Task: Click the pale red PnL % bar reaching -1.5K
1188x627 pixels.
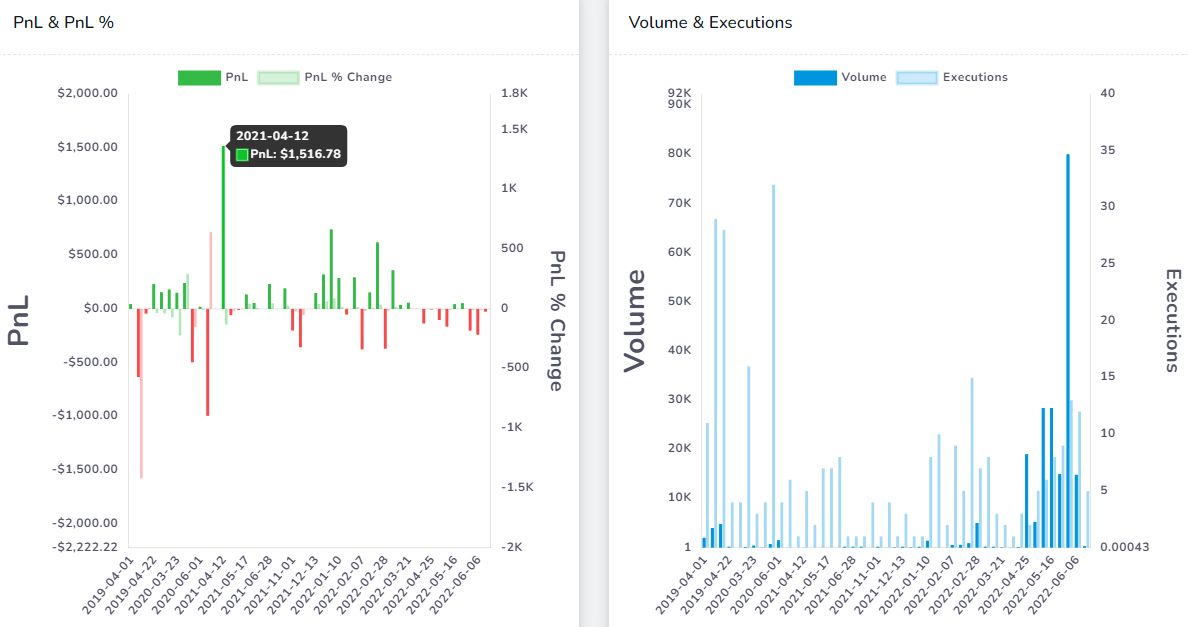Action: [142, 393]
